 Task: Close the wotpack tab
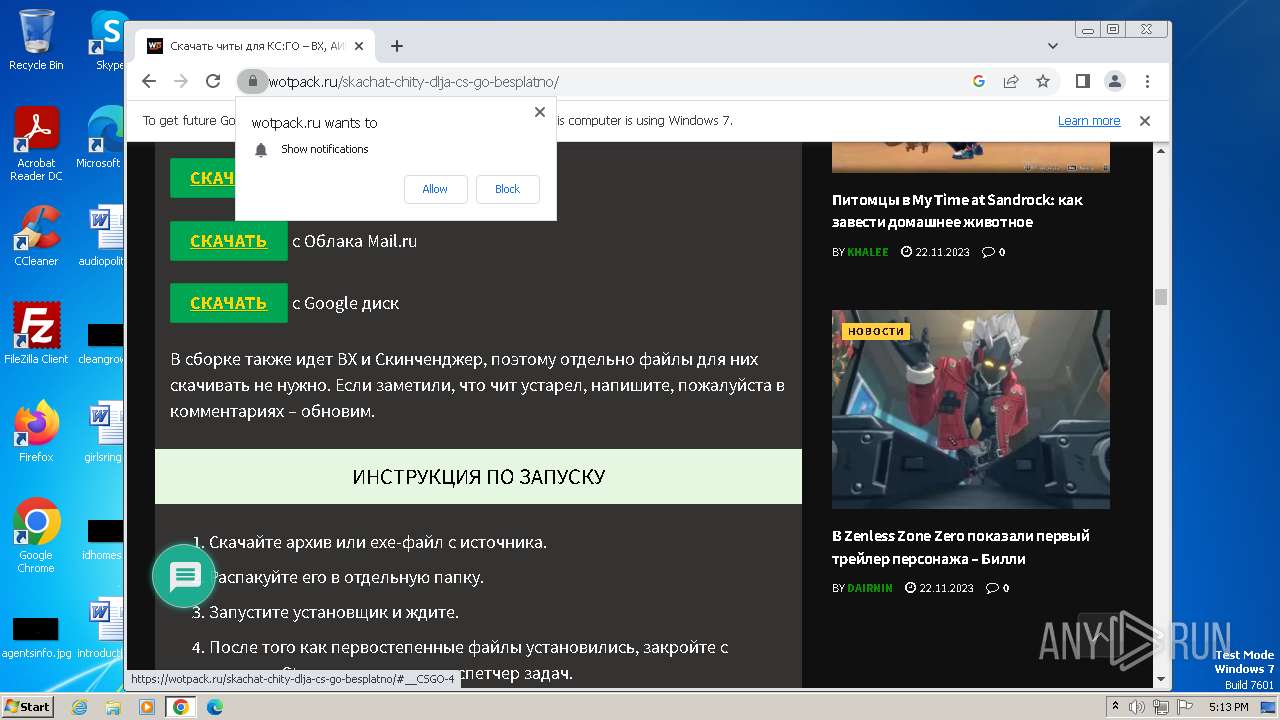tap(359, 46)
